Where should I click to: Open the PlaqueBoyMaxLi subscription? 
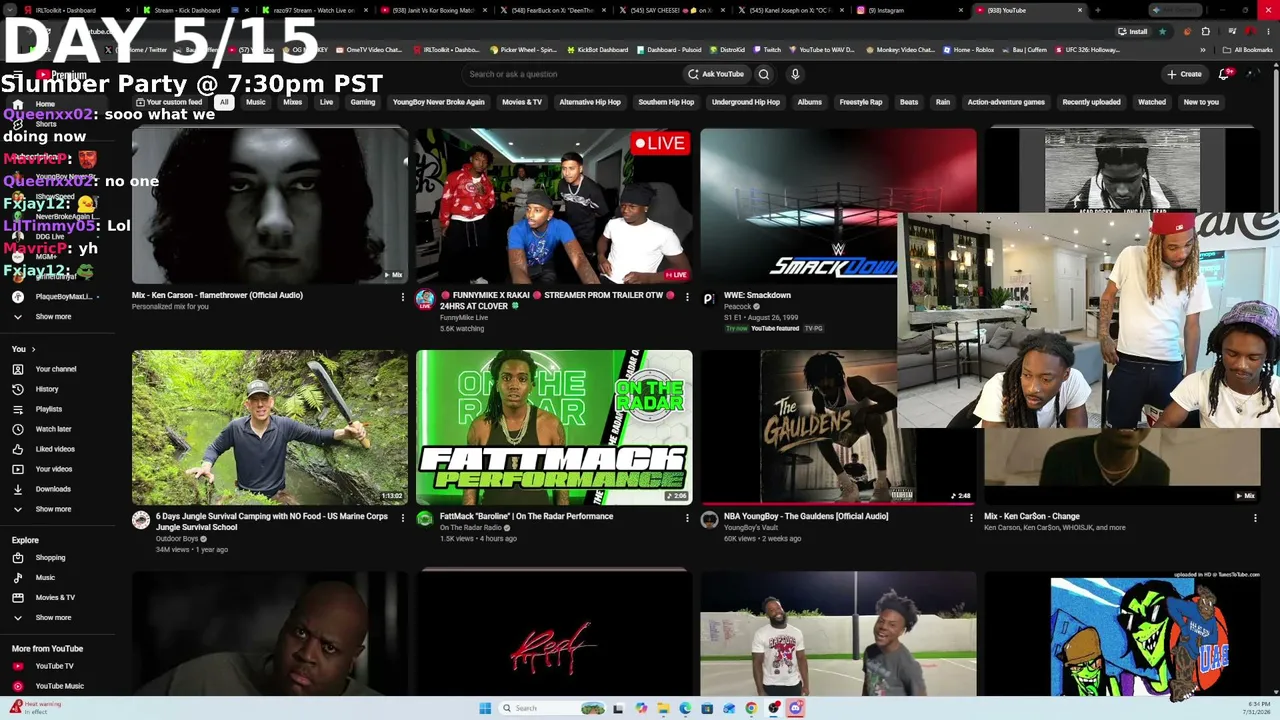(x=55, y=297)
